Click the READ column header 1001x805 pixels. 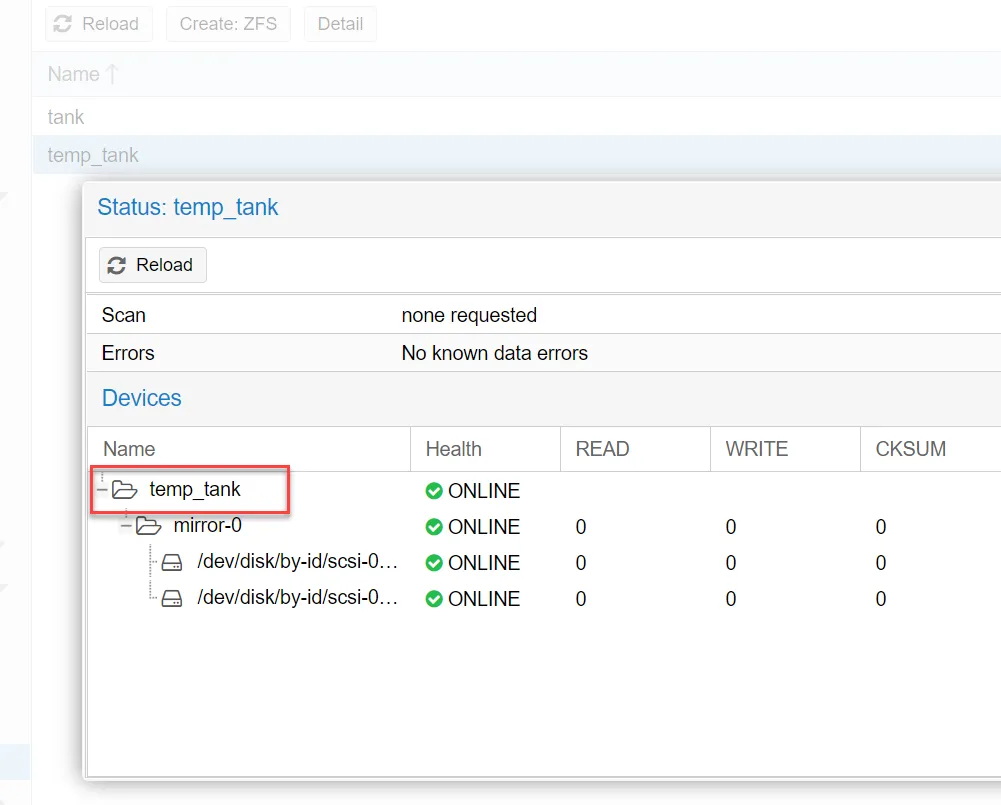click(x=635, y=449)
